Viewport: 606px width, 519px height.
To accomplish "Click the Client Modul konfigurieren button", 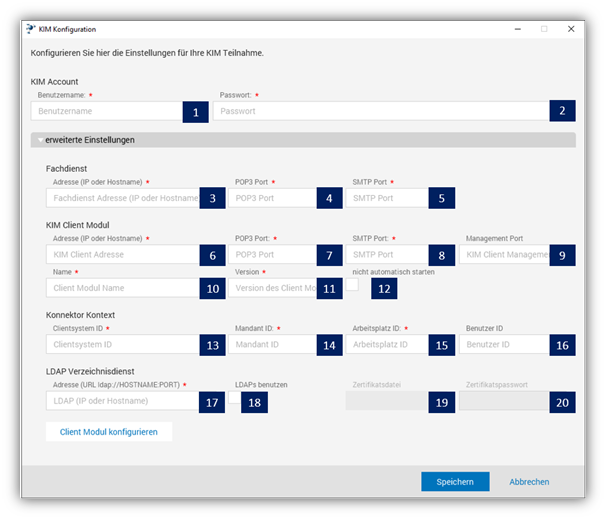I will tap(109, 432).
